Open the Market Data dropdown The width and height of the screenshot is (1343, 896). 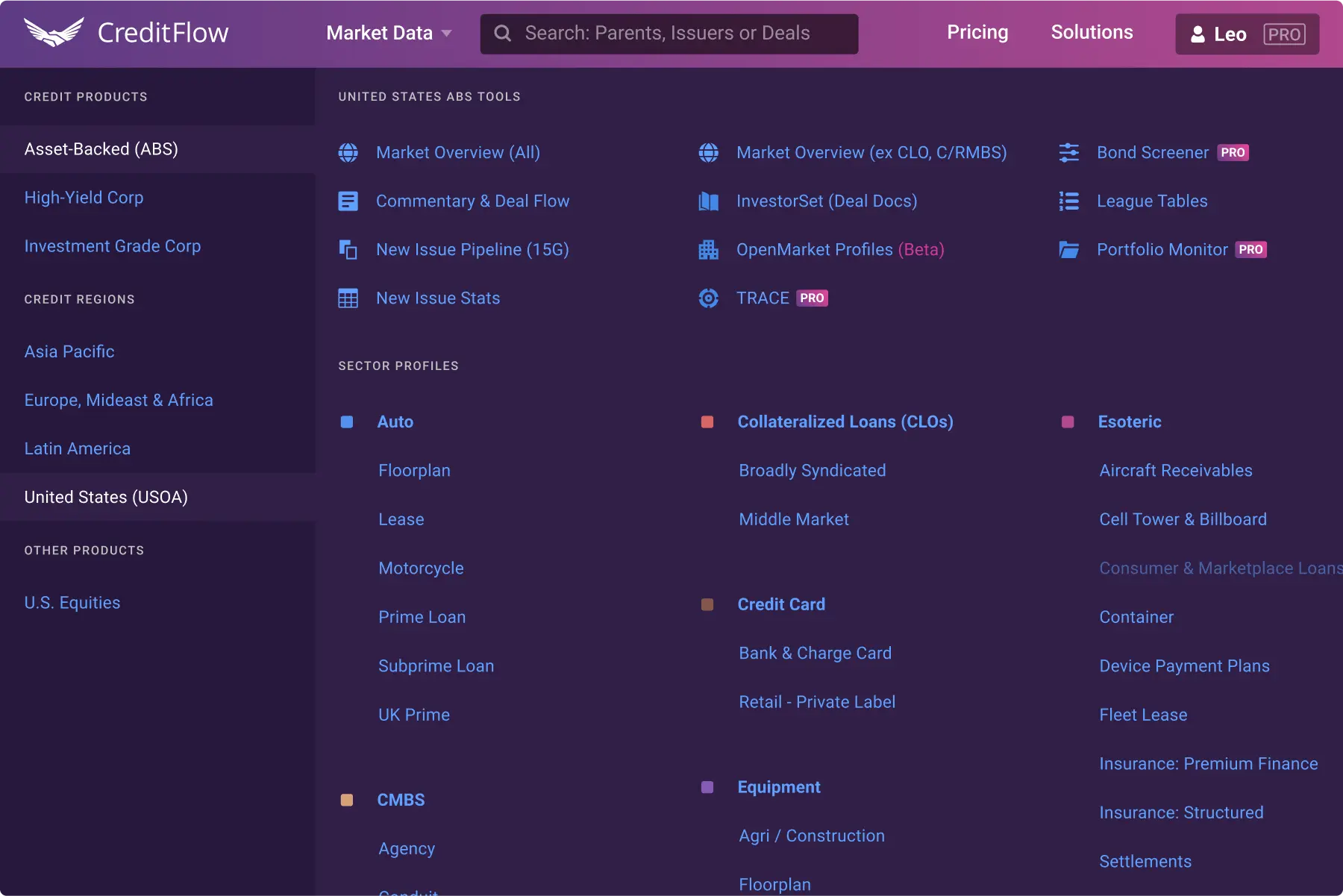coord(388,33)
